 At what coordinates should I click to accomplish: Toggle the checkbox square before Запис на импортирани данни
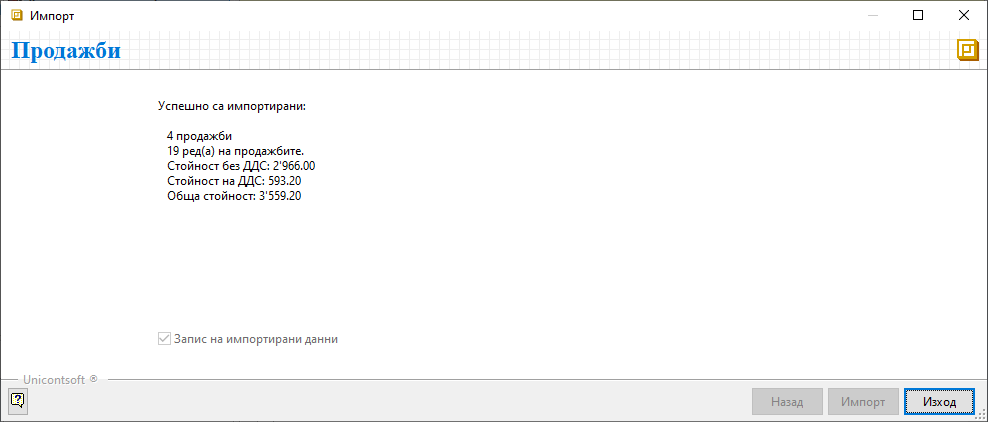tap(165, 339)
